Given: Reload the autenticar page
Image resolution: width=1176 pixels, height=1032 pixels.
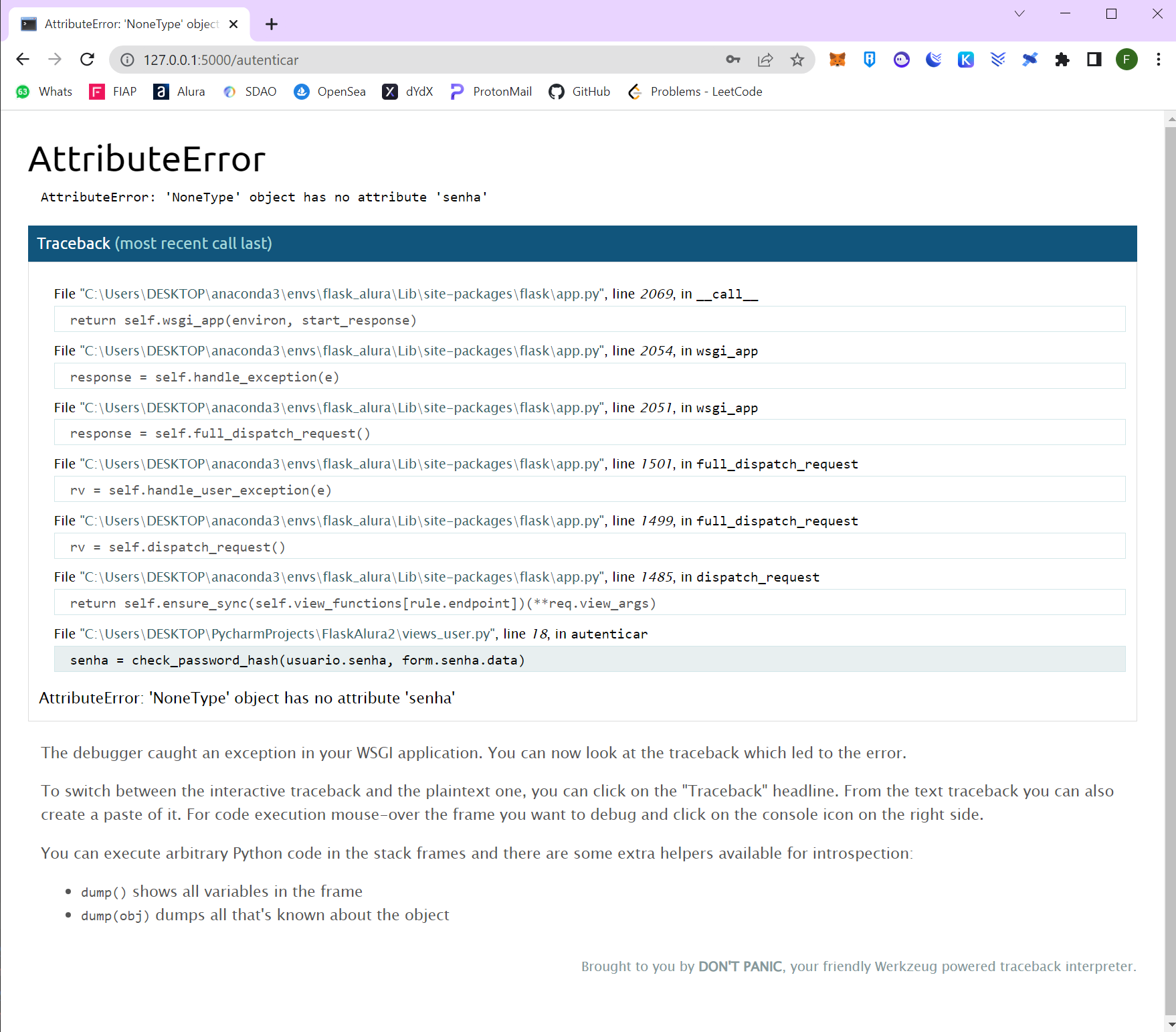Looking at the screenshot, I should [87, 60].
